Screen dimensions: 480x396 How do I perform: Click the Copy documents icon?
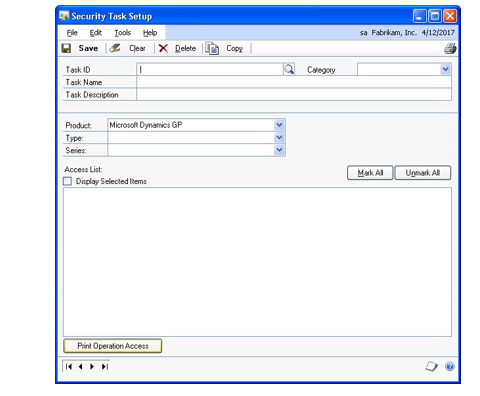click(212, 49)
